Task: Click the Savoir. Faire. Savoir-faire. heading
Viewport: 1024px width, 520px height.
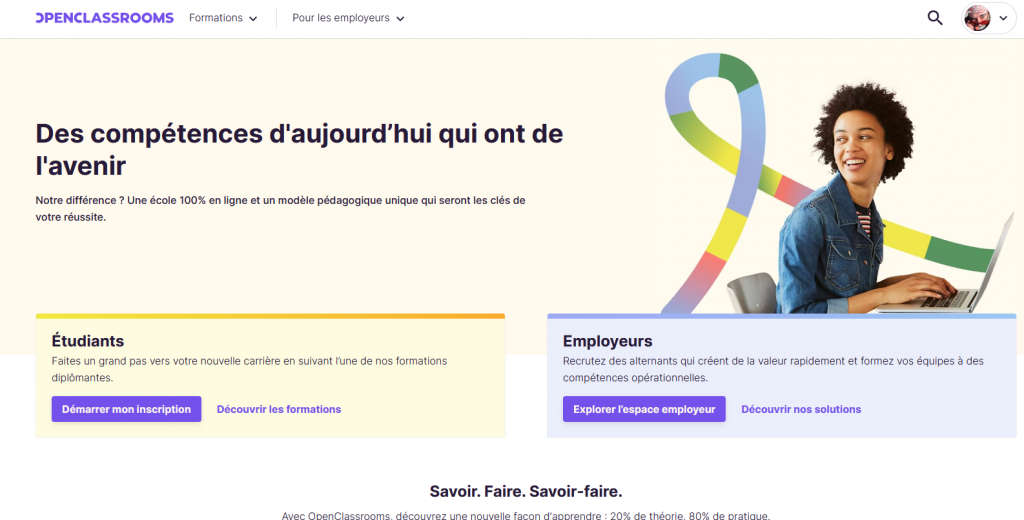Action: coord(526,491)
